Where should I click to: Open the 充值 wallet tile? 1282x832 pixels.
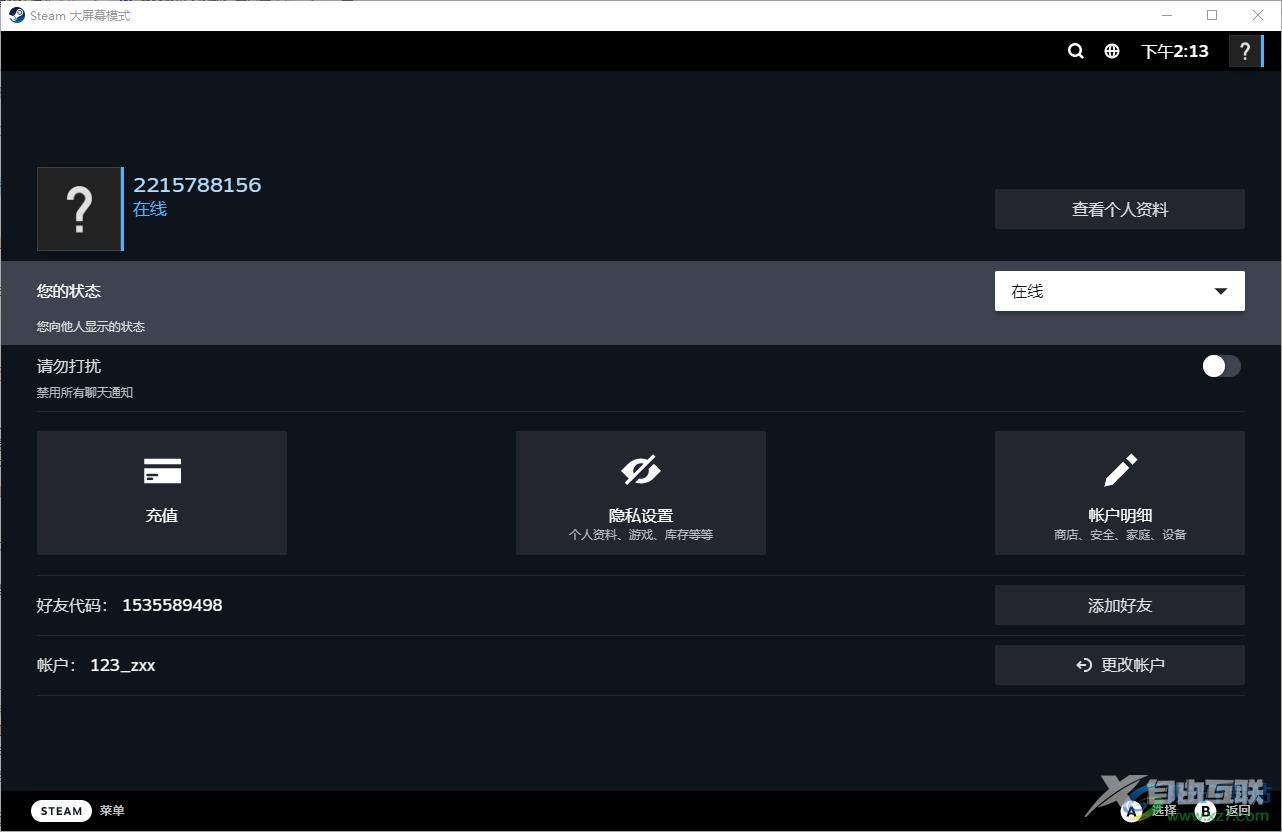pos(162,493)
